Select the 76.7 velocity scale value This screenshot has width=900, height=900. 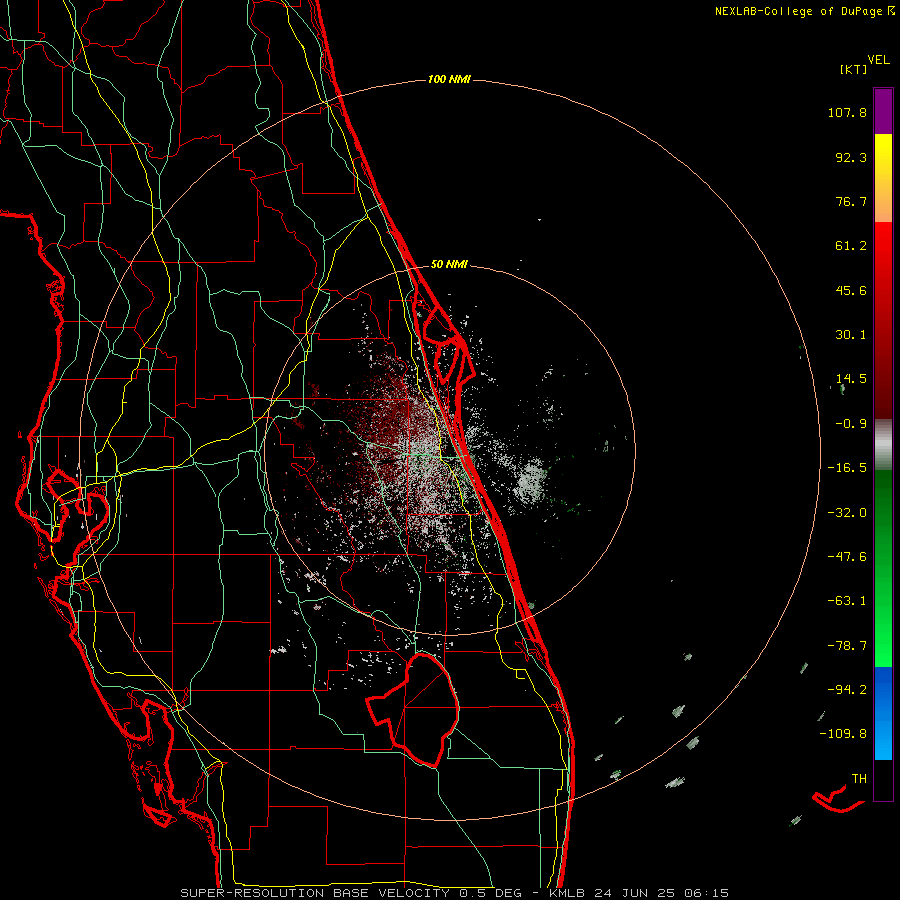coord(851,201)
